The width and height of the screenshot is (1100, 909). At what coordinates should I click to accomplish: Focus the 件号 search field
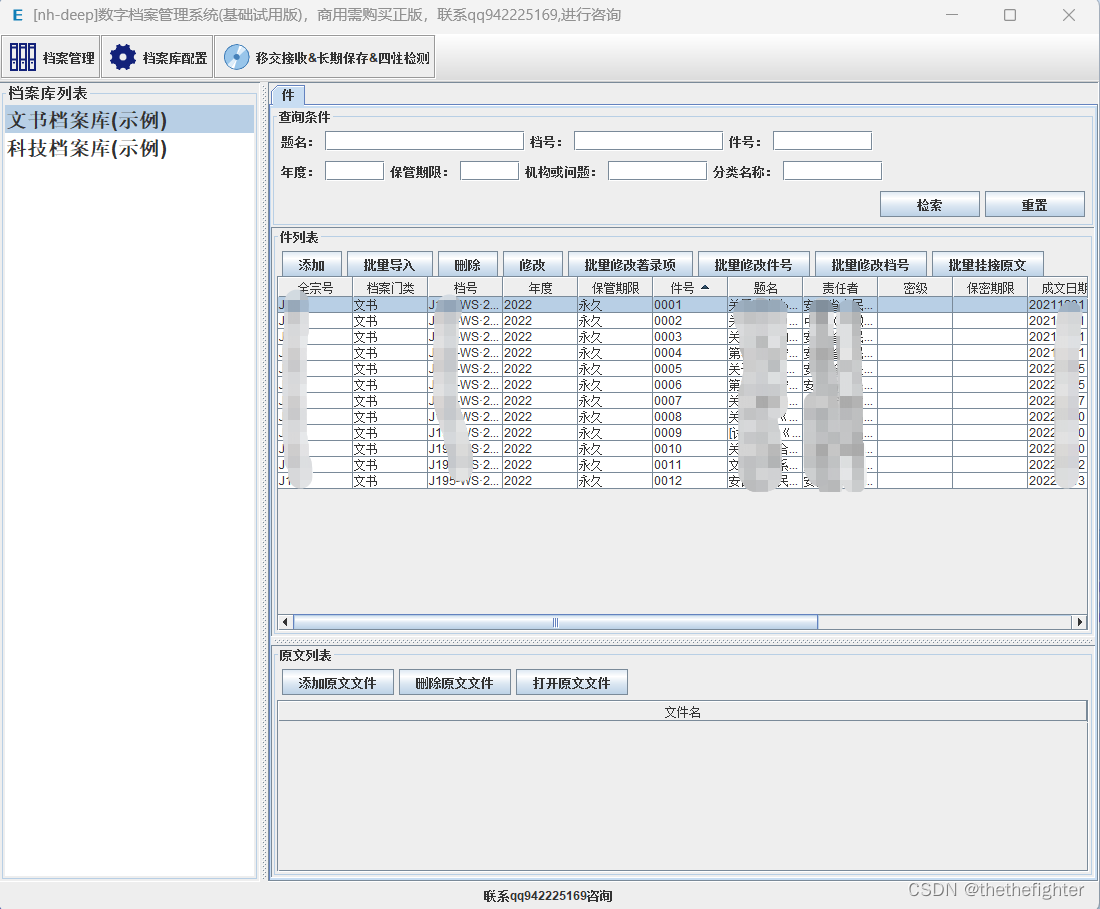(x=822, y=141)
